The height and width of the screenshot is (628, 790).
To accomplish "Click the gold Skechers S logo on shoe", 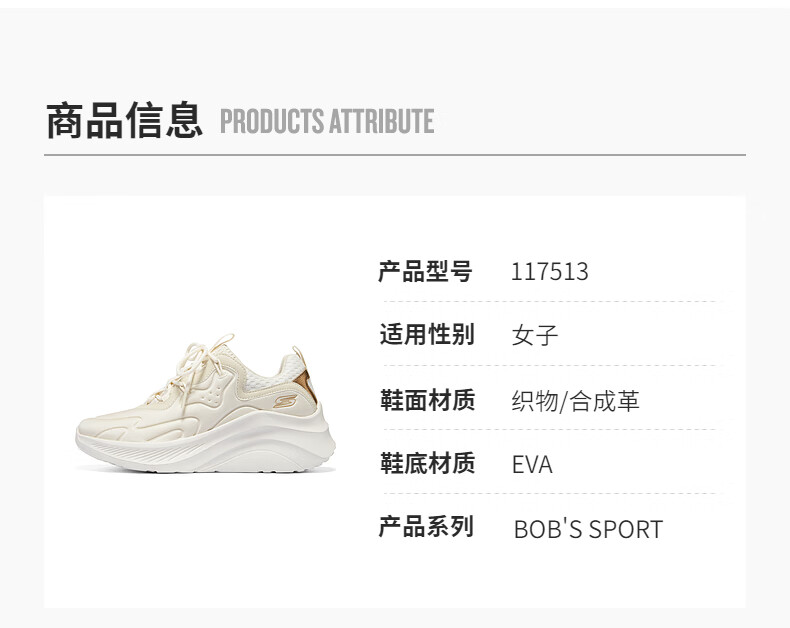I will tap(285, 401).
